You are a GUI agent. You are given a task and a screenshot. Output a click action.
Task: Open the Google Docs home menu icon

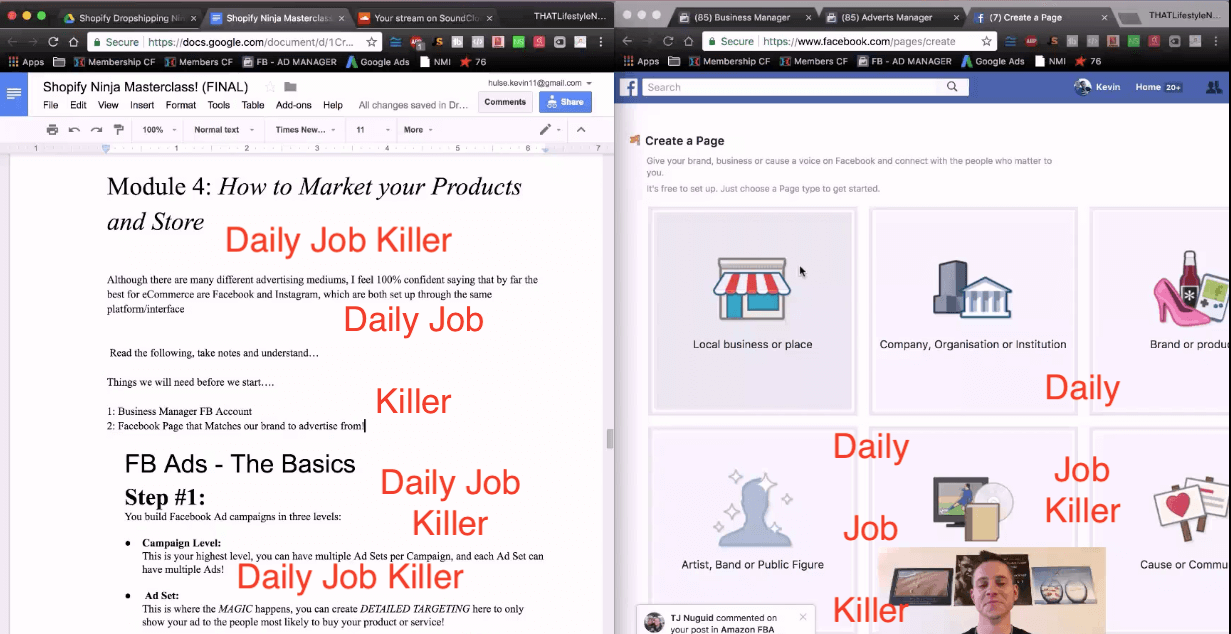pyautogui.click(x=14, y=94)
